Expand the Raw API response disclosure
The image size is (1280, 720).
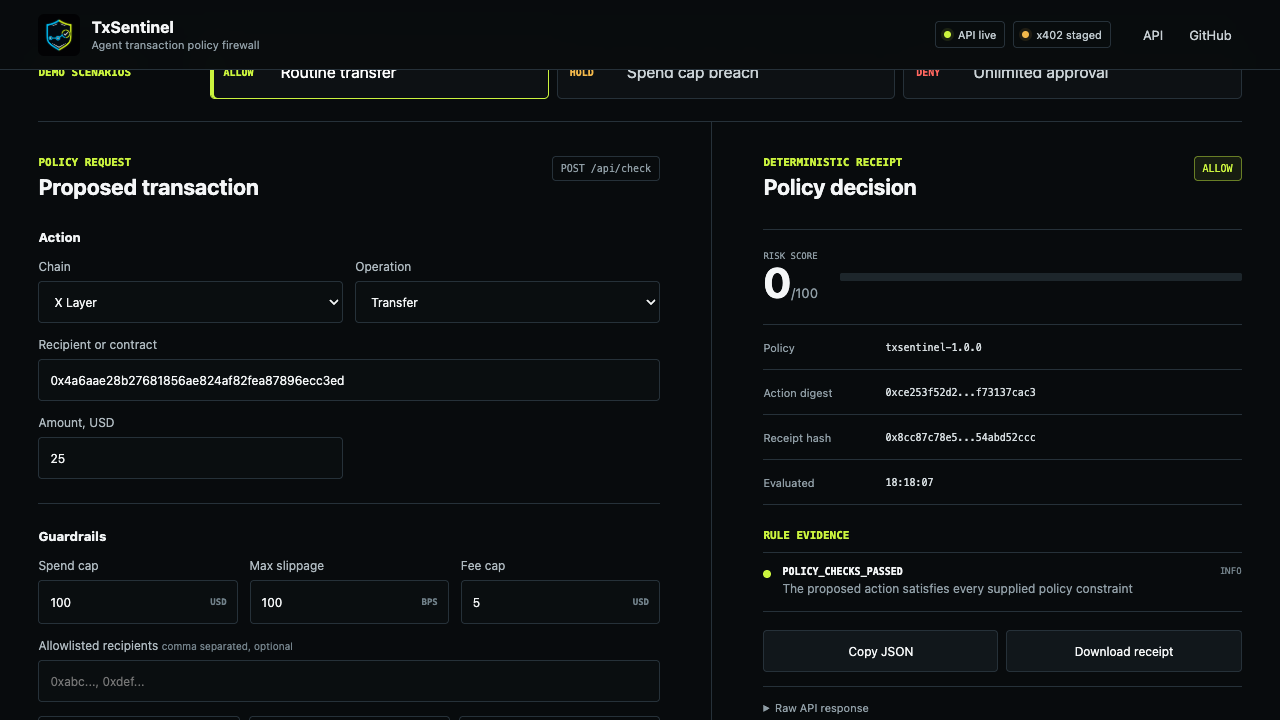(x=816, y=708)
